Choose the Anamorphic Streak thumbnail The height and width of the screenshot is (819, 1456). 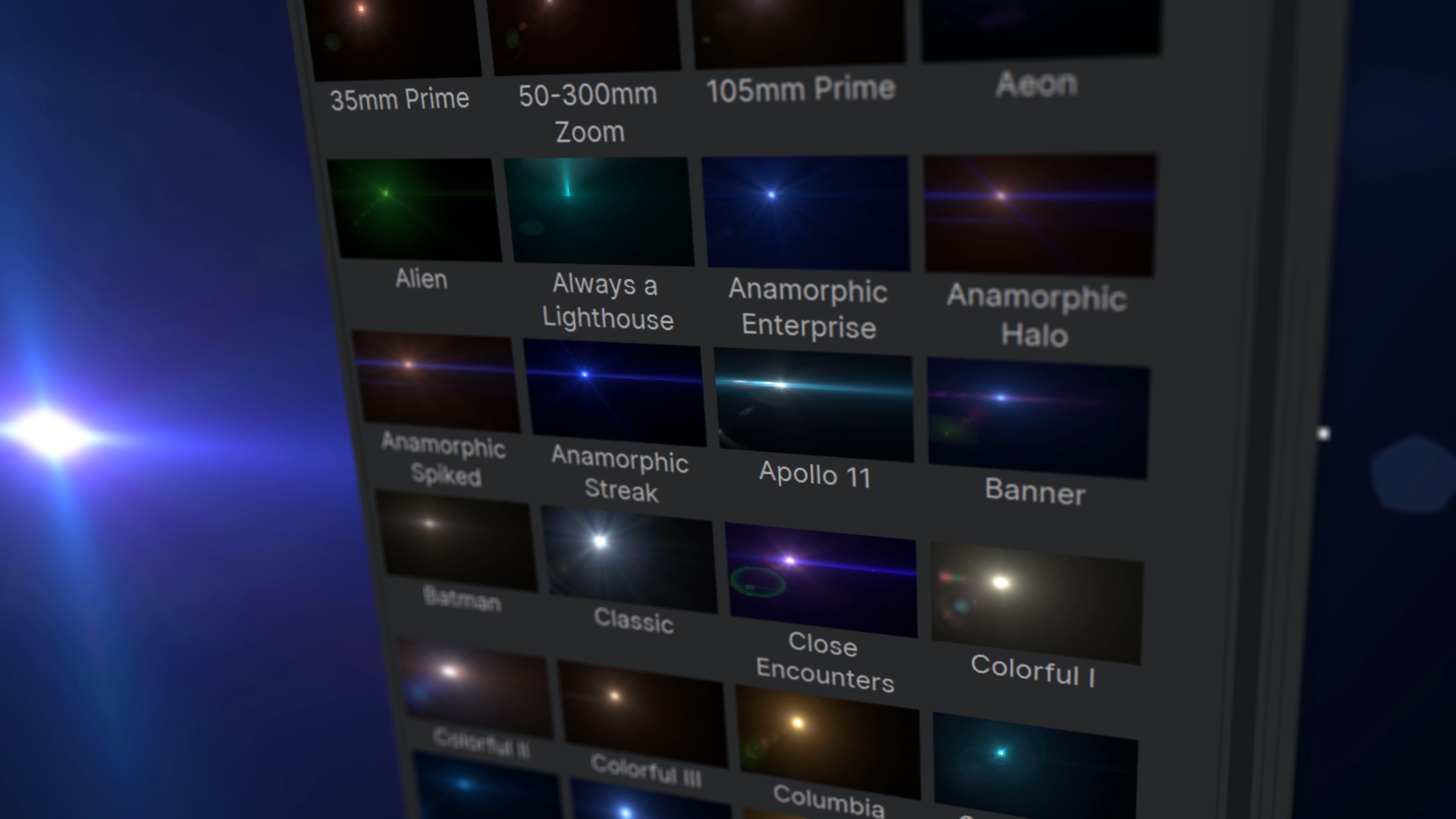(615, 393)
